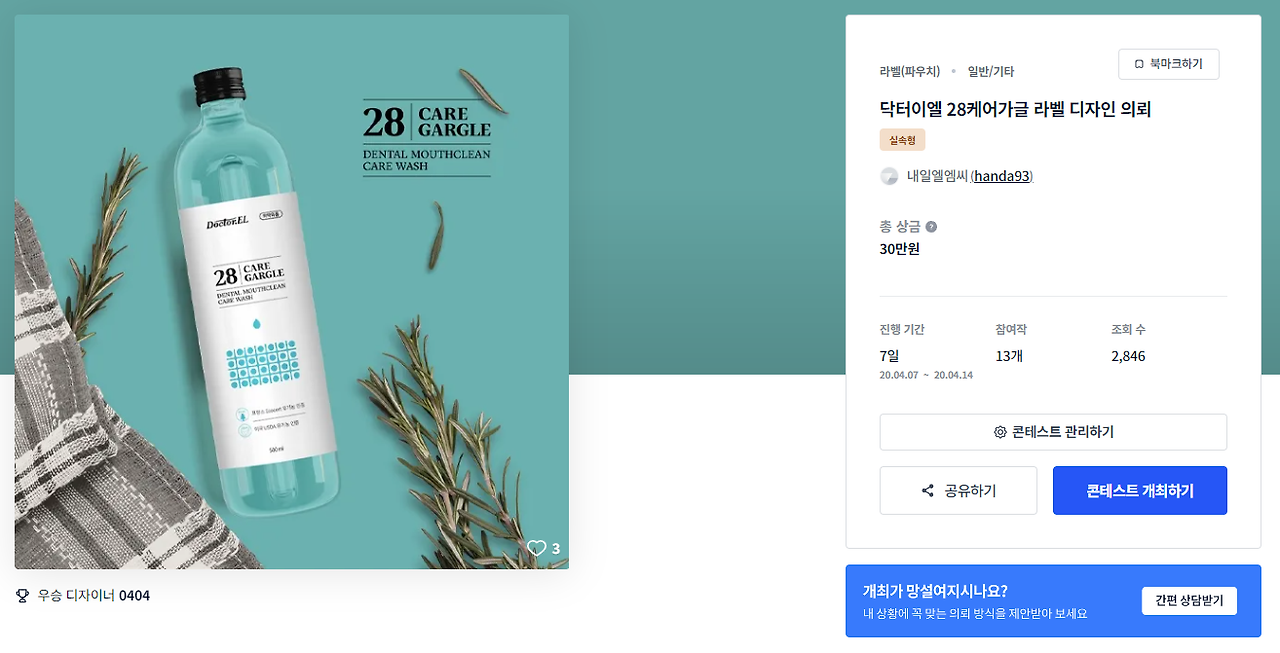Click the share icon in 공유하기 button
This screenshot has height=653, width=1280.
[928, 491]
